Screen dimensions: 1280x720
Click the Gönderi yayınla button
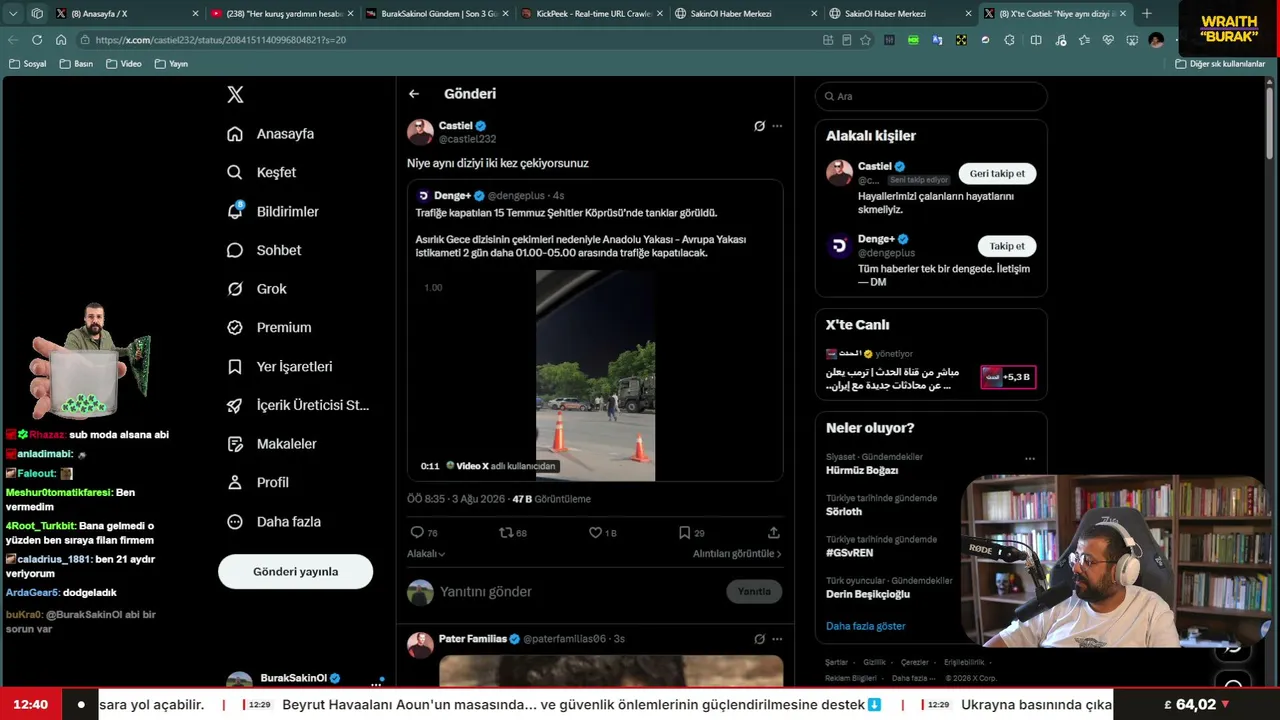click(x=295, y=572)
